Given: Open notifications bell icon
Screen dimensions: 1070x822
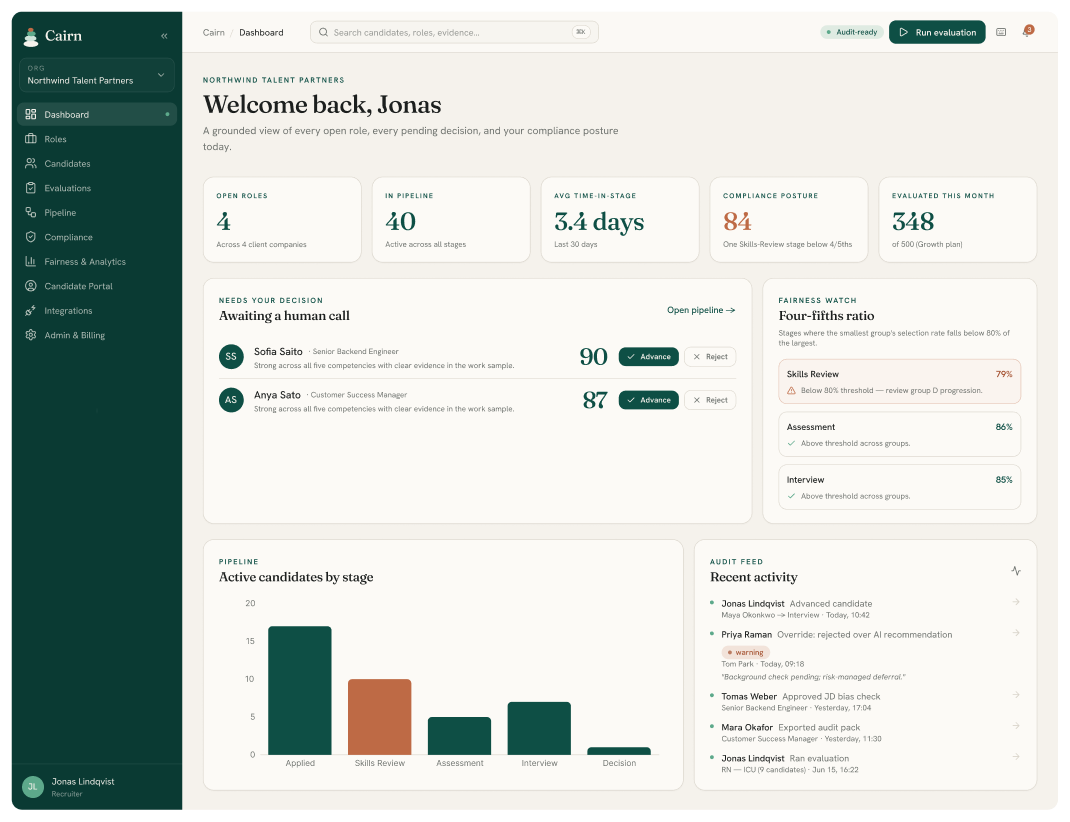Looking at the screenshot, I should [x=1026, y=32].
